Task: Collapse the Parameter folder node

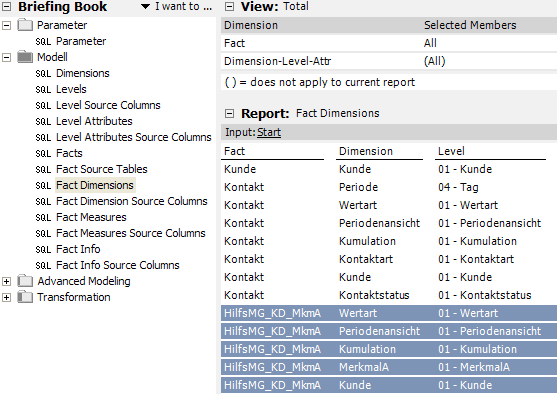Action: 6,25
